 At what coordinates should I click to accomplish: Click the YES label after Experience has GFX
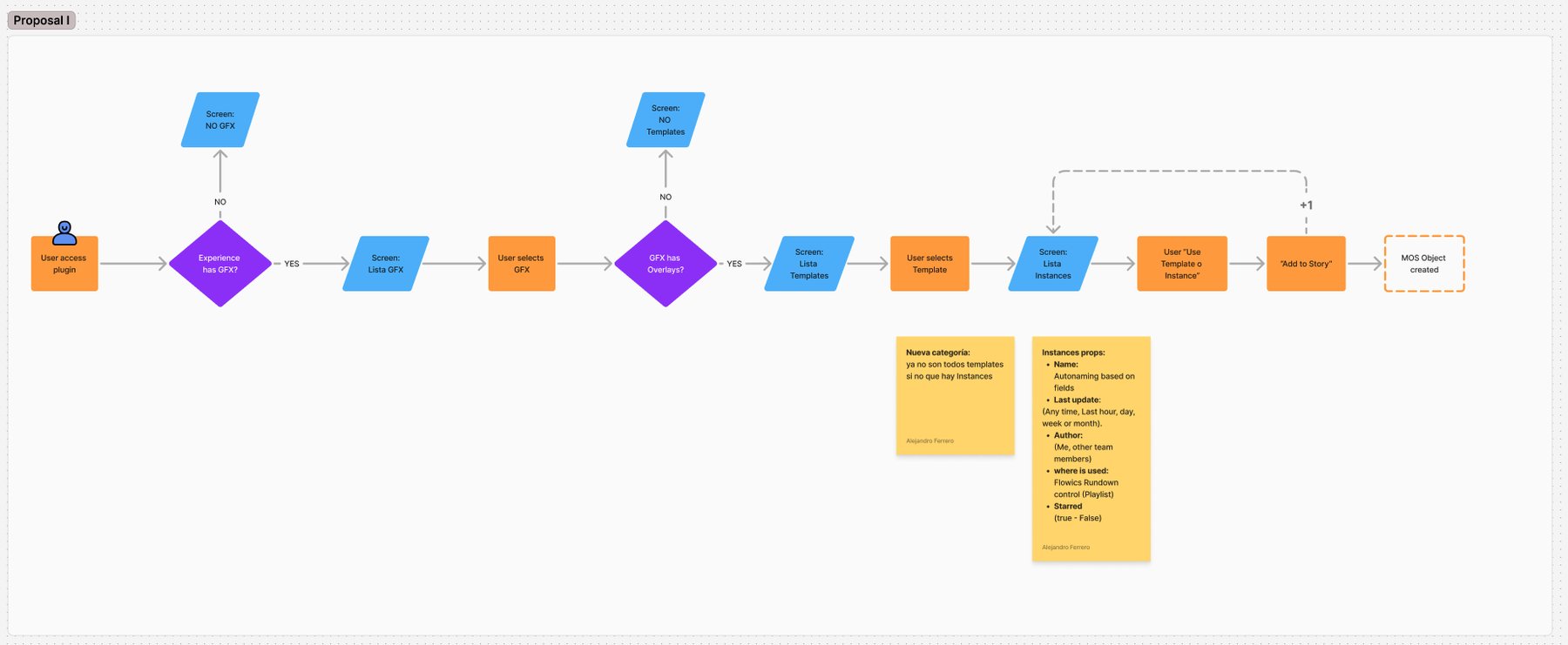pos(292,264)
